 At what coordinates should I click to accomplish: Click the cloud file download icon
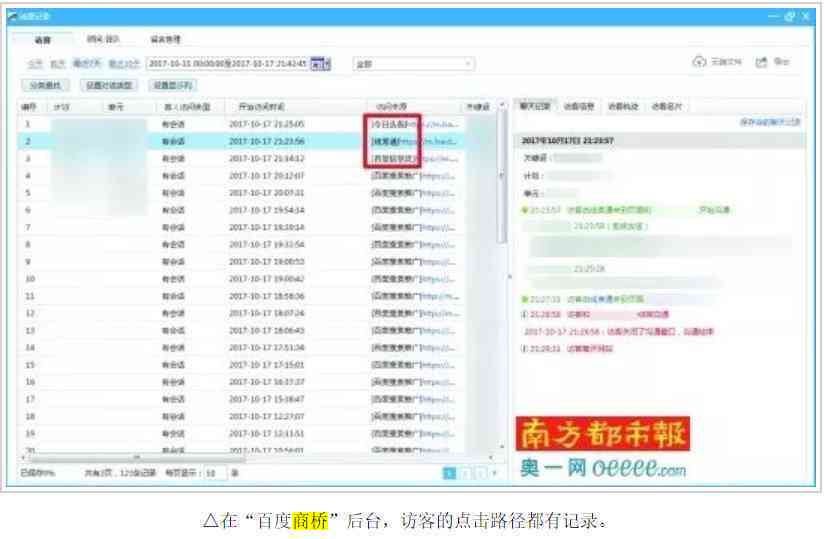pos(699,62)
